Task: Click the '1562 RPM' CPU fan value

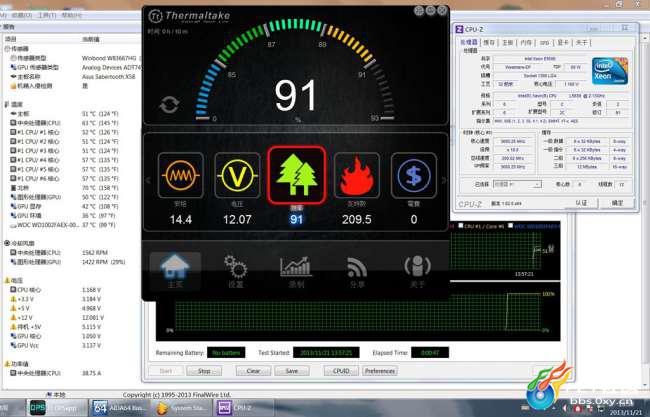Action: [95, 252]
